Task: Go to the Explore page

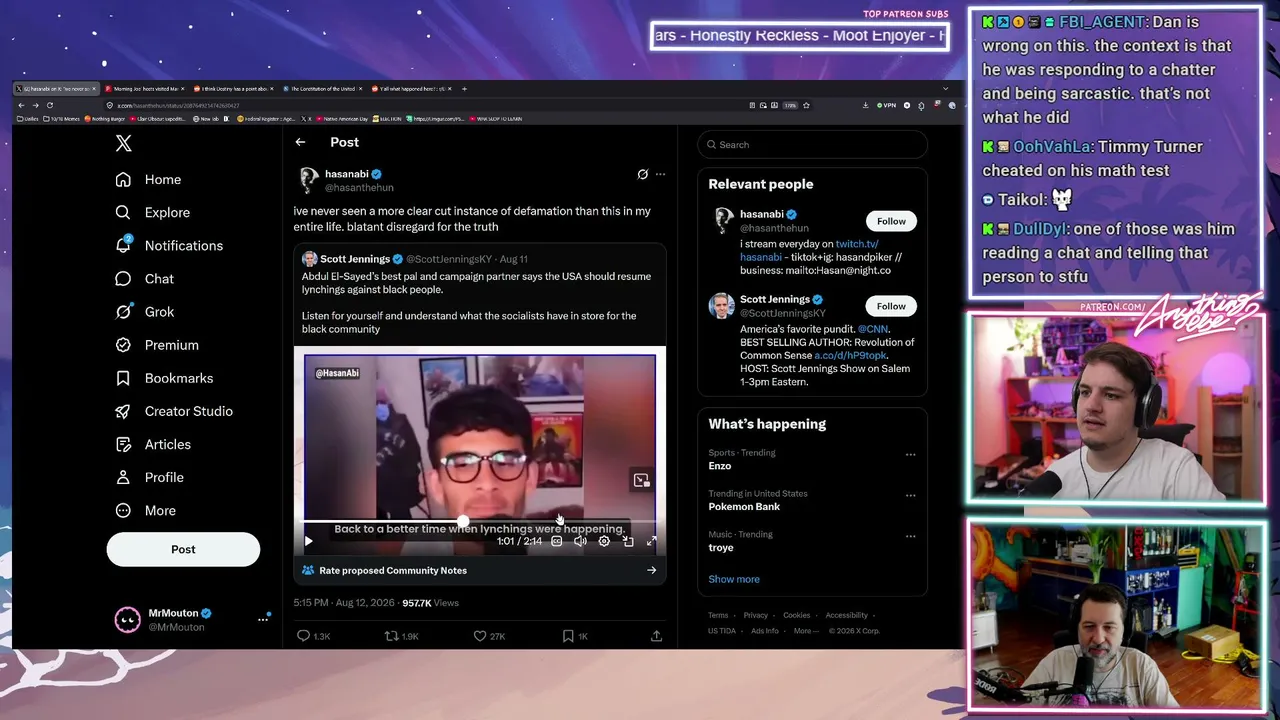Action: point(152,212)
